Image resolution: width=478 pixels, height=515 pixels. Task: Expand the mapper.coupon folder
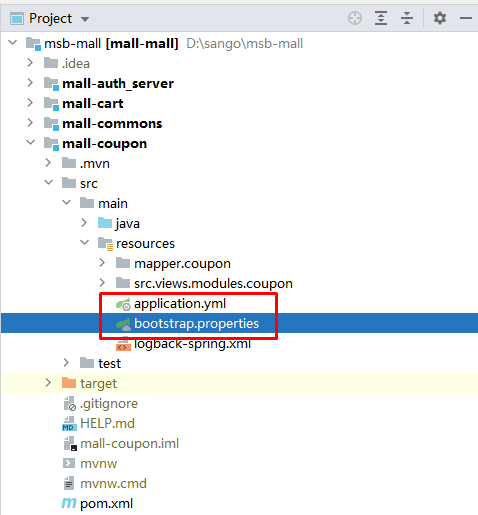coord(102,263)
